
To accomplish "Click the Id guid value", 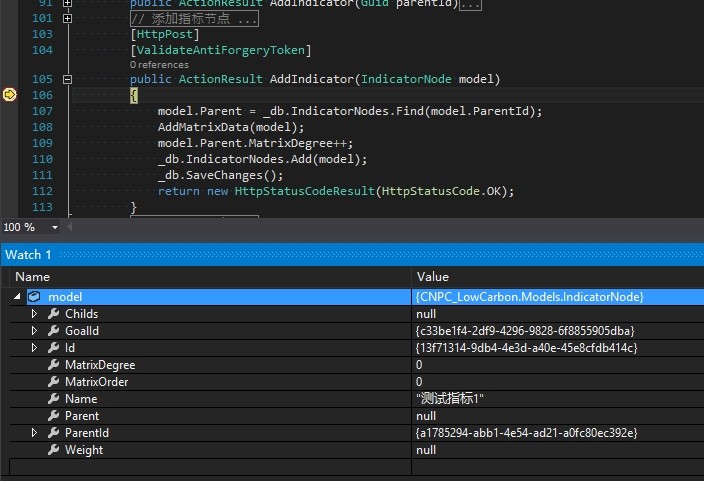I will coord(527,348).
